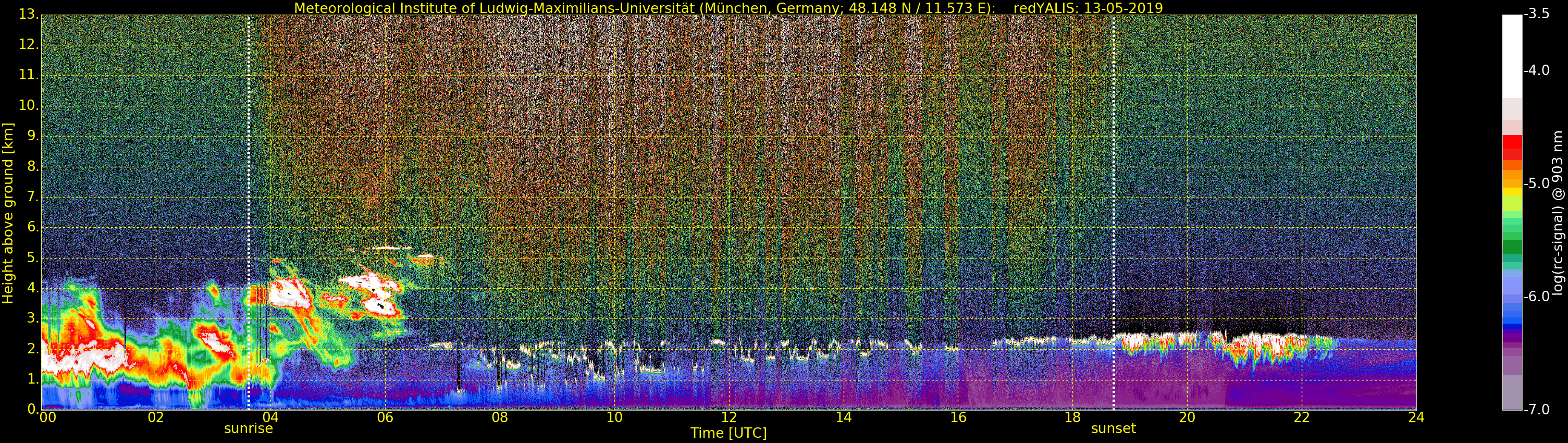Click the '00' time tick label
This screenshot has width=1568, height=443.
[47, 417]
